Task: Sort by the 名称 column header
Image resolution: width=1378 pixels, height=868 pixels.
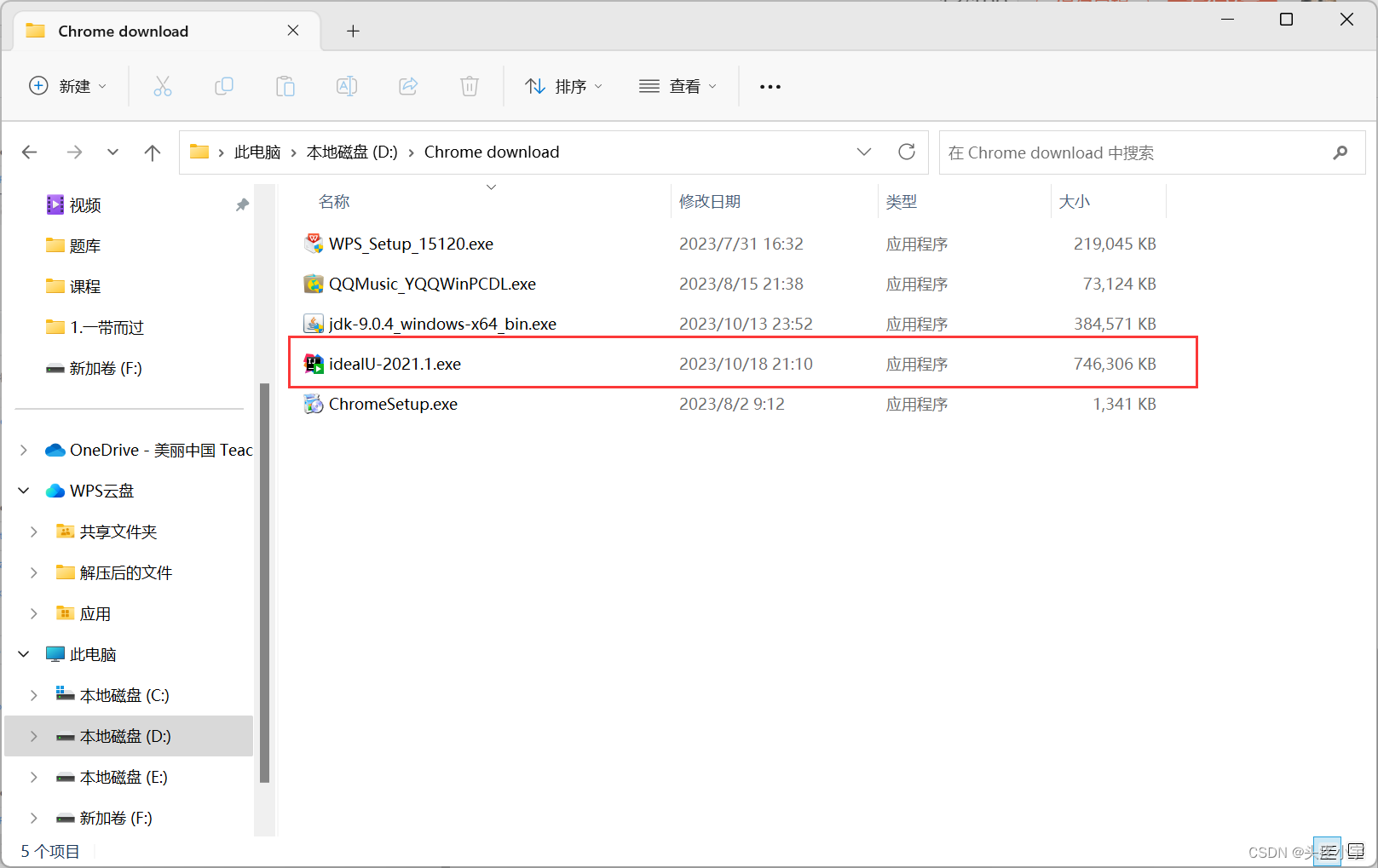Action: pyautogui.click(x=334, y=202)
